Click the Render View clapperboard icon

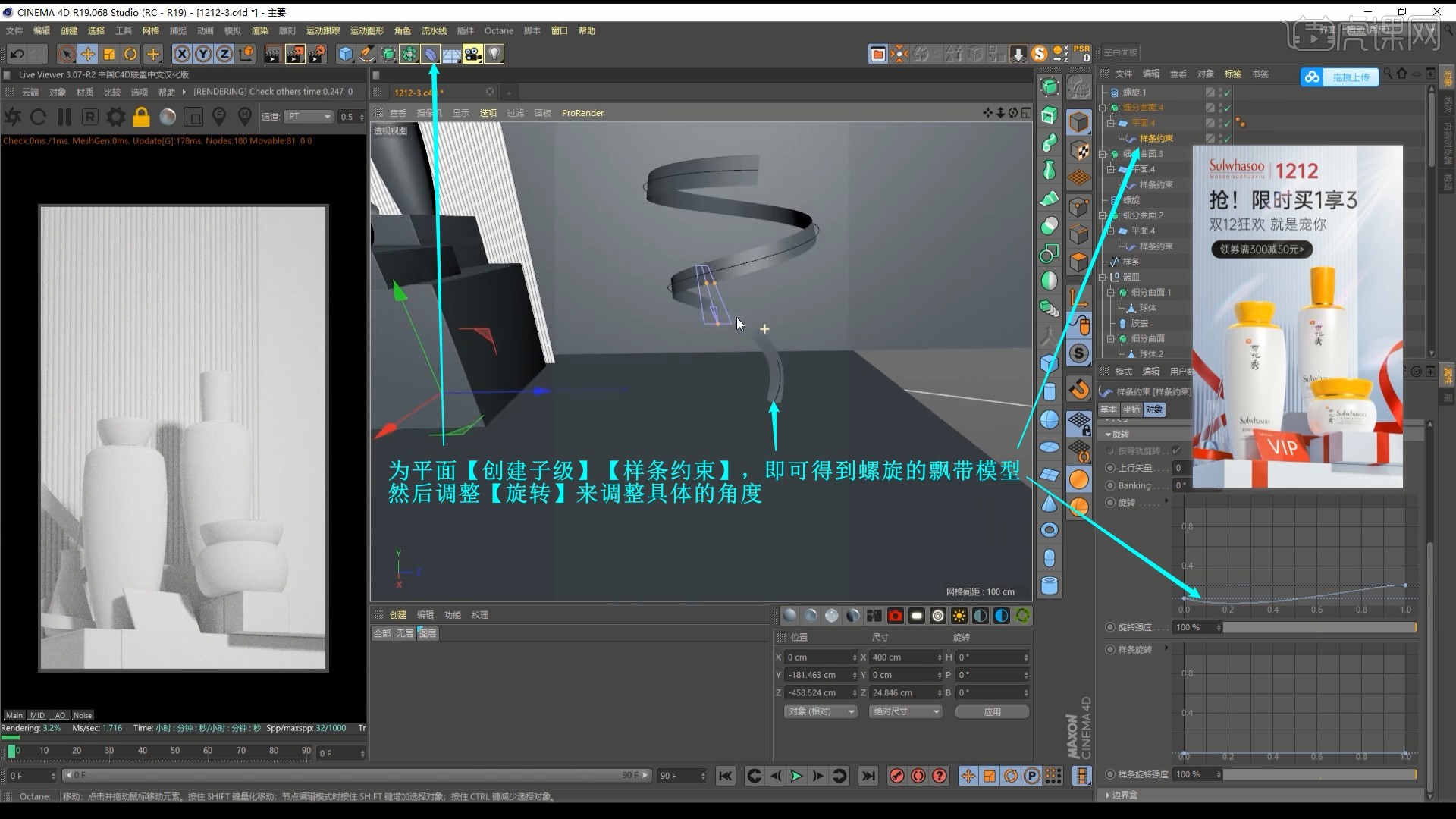click(273, 54)
